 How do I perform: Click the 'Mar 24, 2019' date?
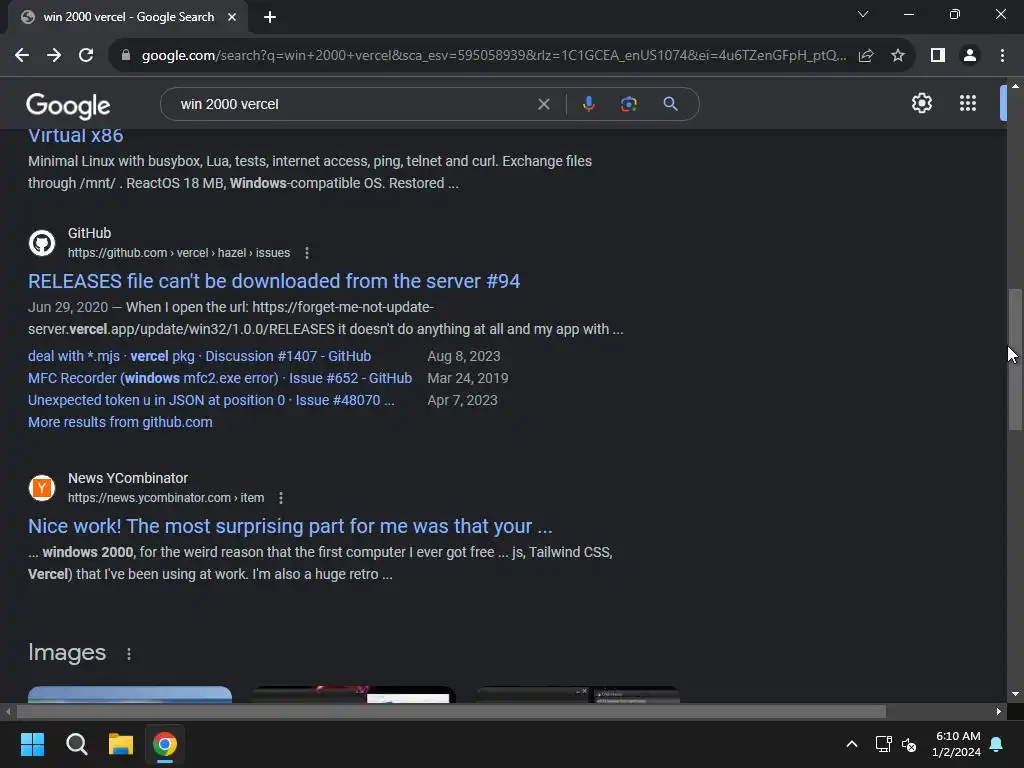click(468, 379)
